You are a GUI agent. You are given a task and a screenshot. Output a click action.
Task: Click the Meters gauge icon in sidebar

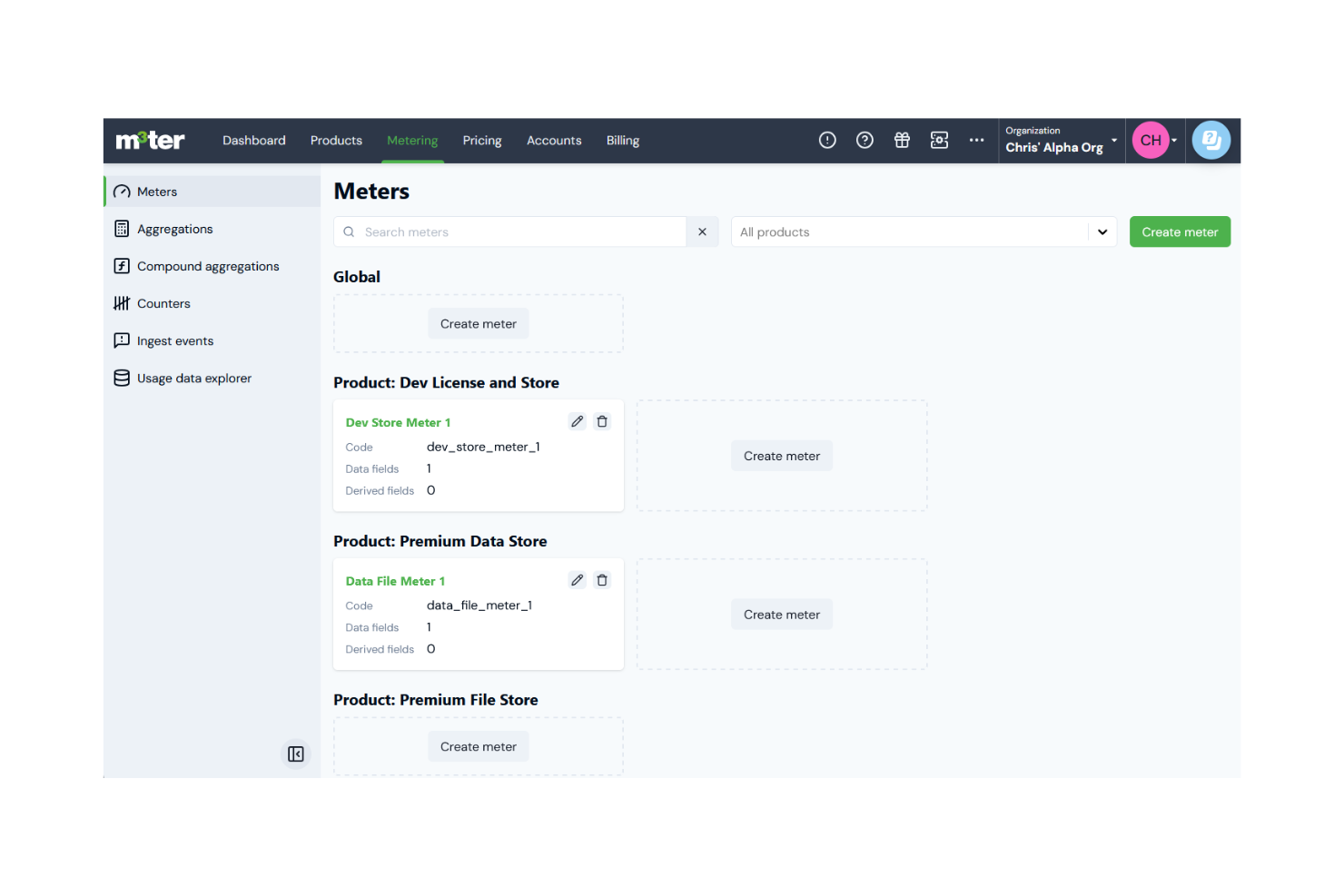(122, 192)
